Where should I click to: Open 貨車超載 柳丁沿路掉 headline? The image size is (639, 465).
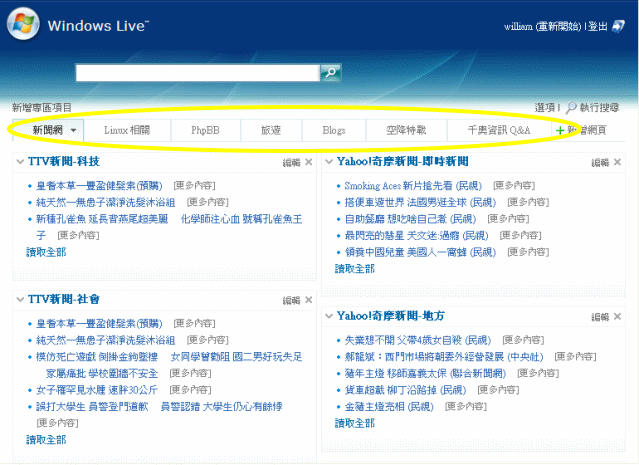click(405, 390)
